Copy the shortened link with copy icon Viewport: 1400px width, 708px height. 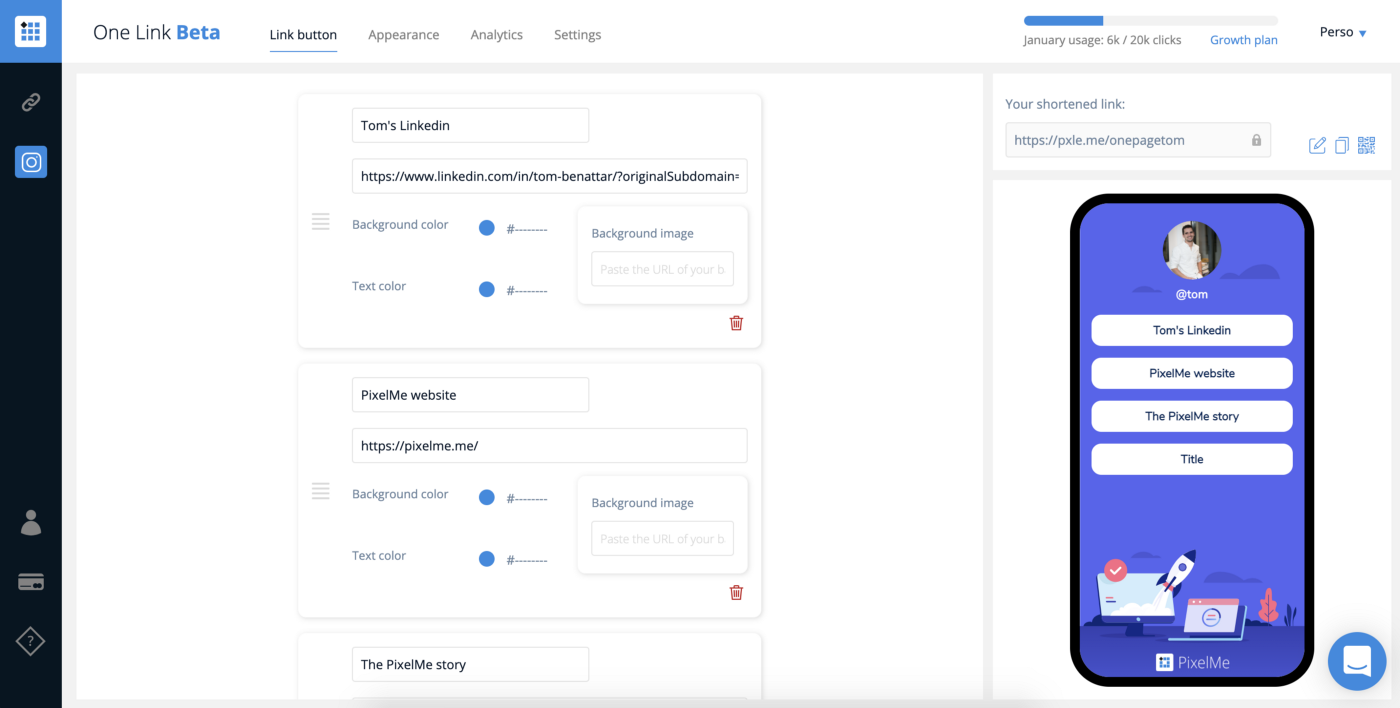pos(1342,145)
